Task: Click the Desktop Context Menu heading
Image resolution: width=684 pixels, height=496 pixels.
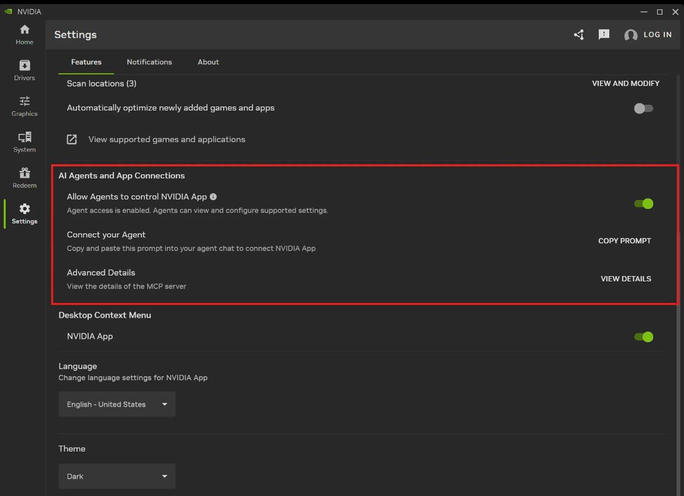Action: pos(105,315)
